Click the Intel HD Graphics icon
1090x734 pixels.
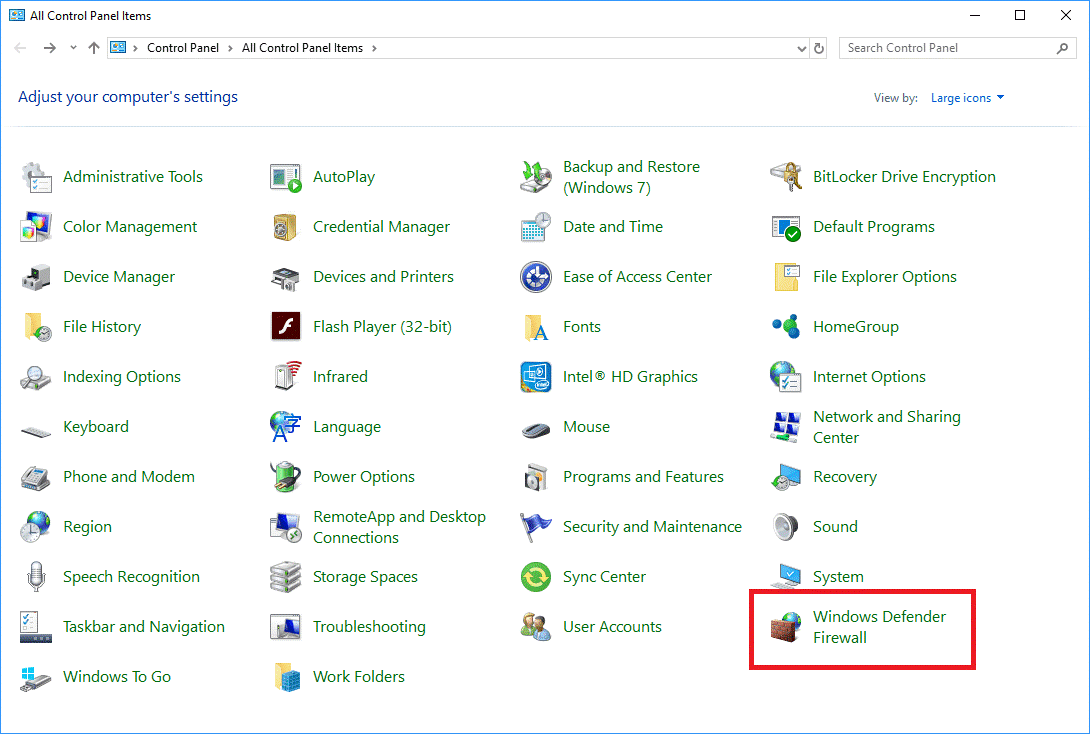[536, 377]
